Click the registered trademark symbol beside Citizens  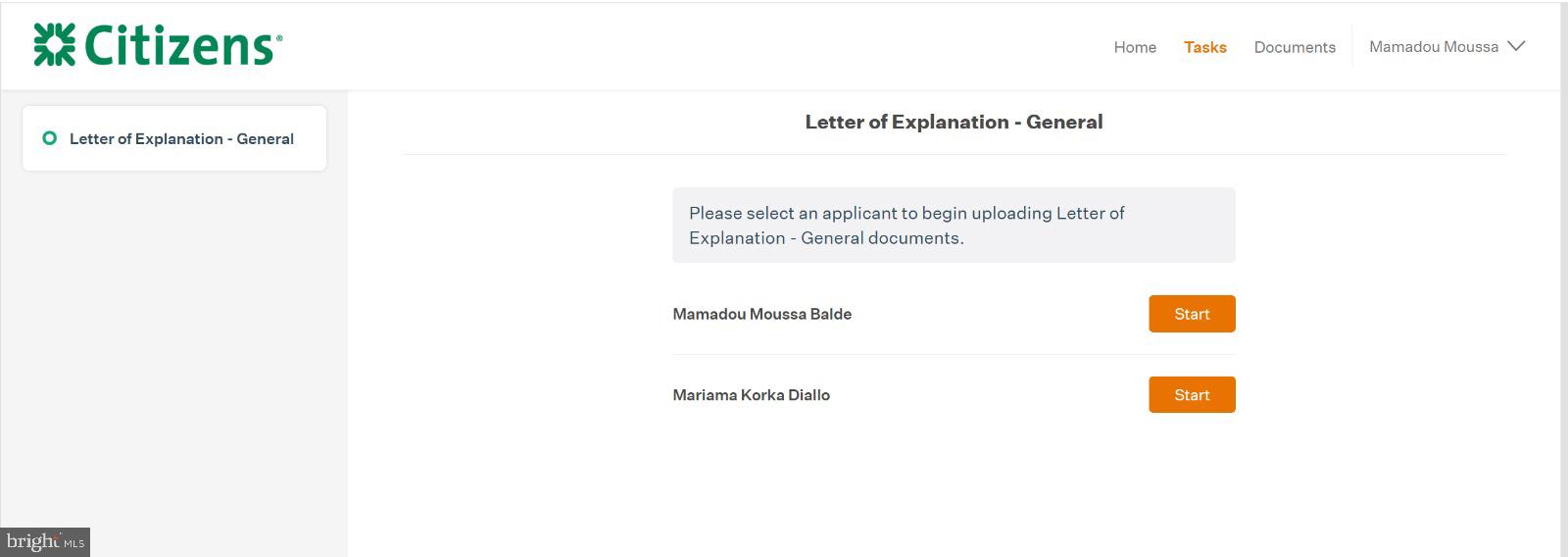(279, 38)
